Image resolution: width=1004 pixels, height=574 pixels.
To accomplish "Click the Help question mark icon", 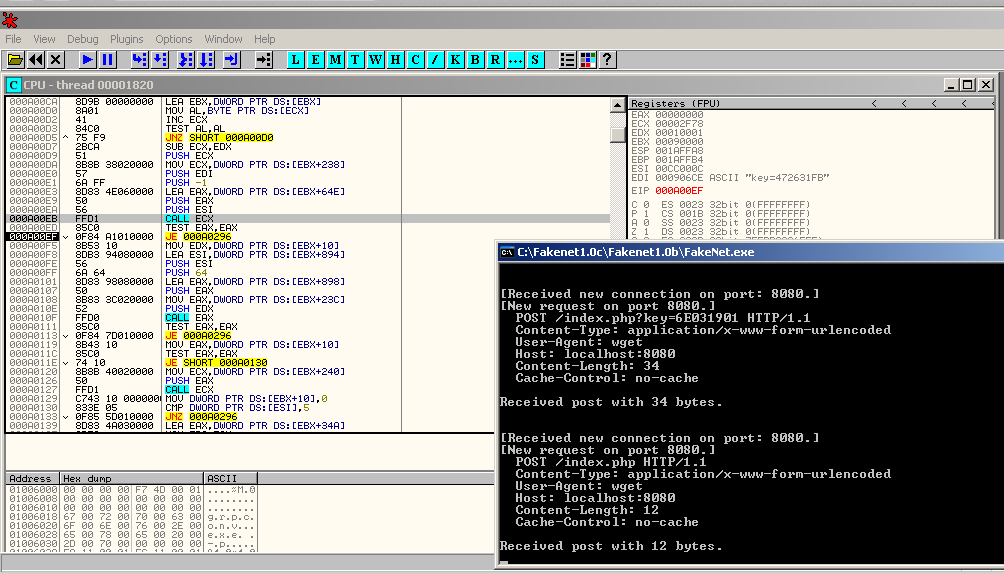I will 606,60.
